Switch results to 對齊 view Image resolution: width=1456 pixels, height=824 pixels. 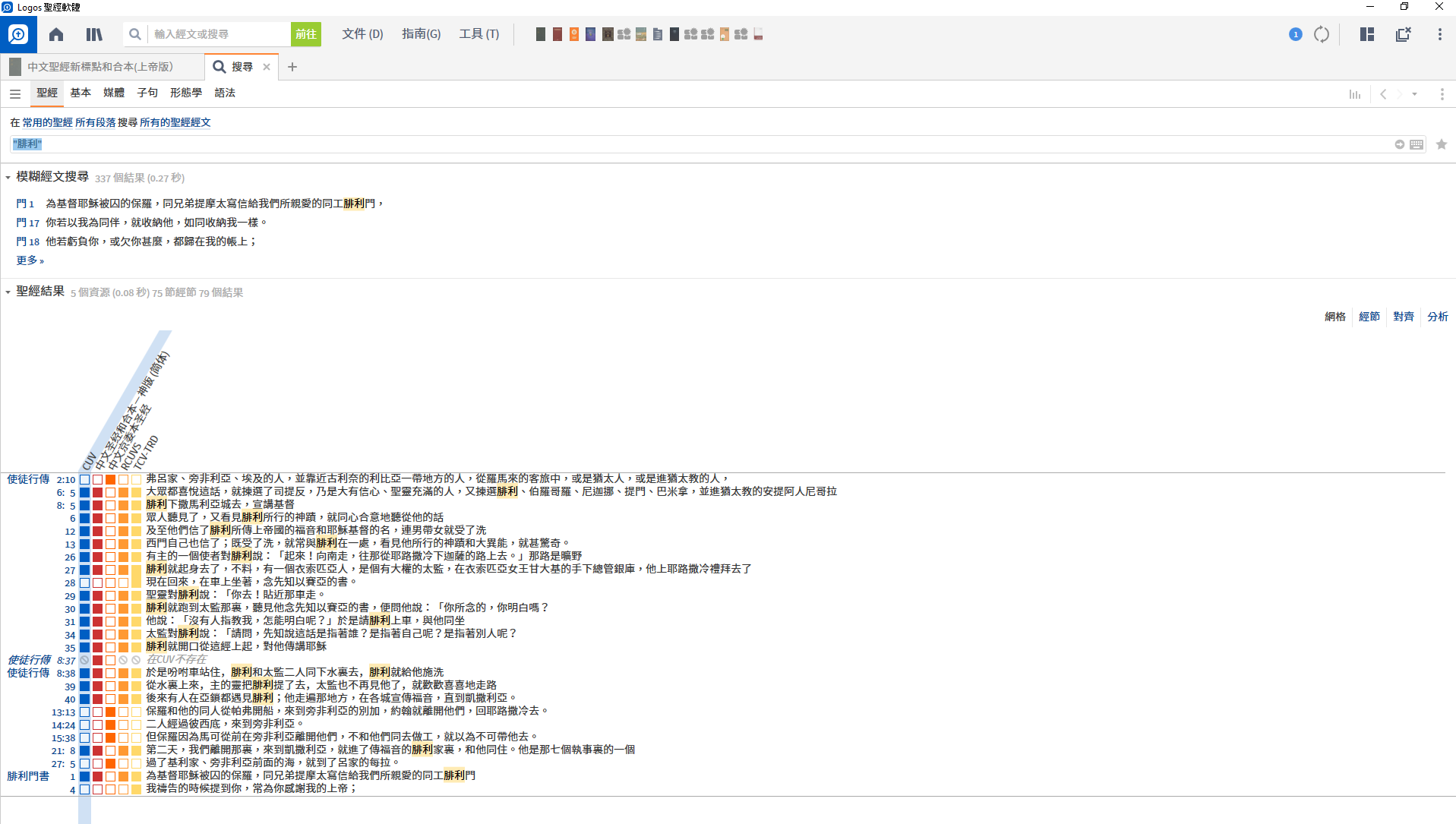tap(1404, 317)
